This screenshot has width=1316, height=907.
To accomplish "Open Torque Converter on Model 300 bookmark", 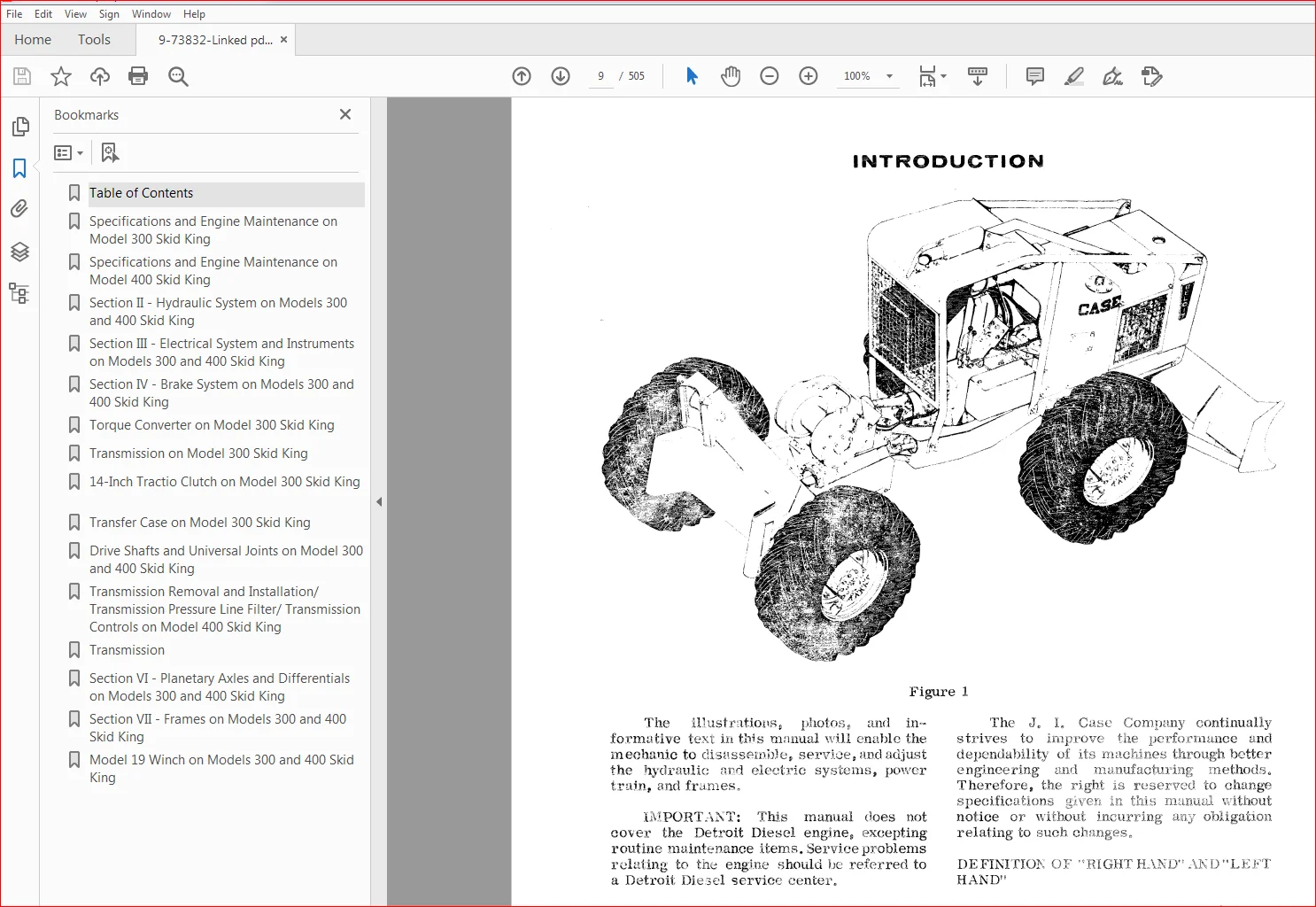I will click(212, 425).
